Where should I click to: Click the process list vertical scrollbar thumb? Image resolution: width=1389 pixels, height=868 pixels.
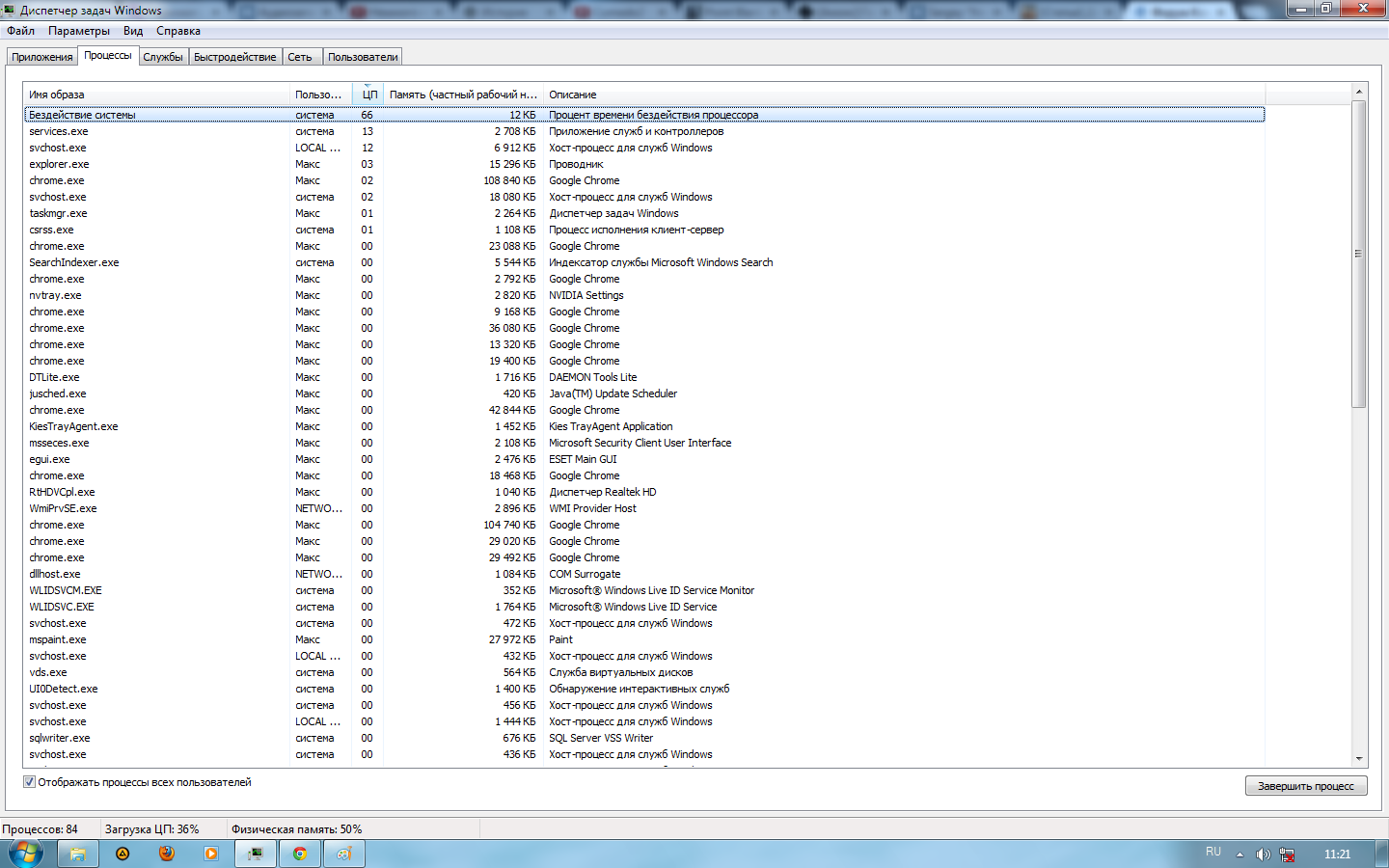click(x=1359, y=254)
